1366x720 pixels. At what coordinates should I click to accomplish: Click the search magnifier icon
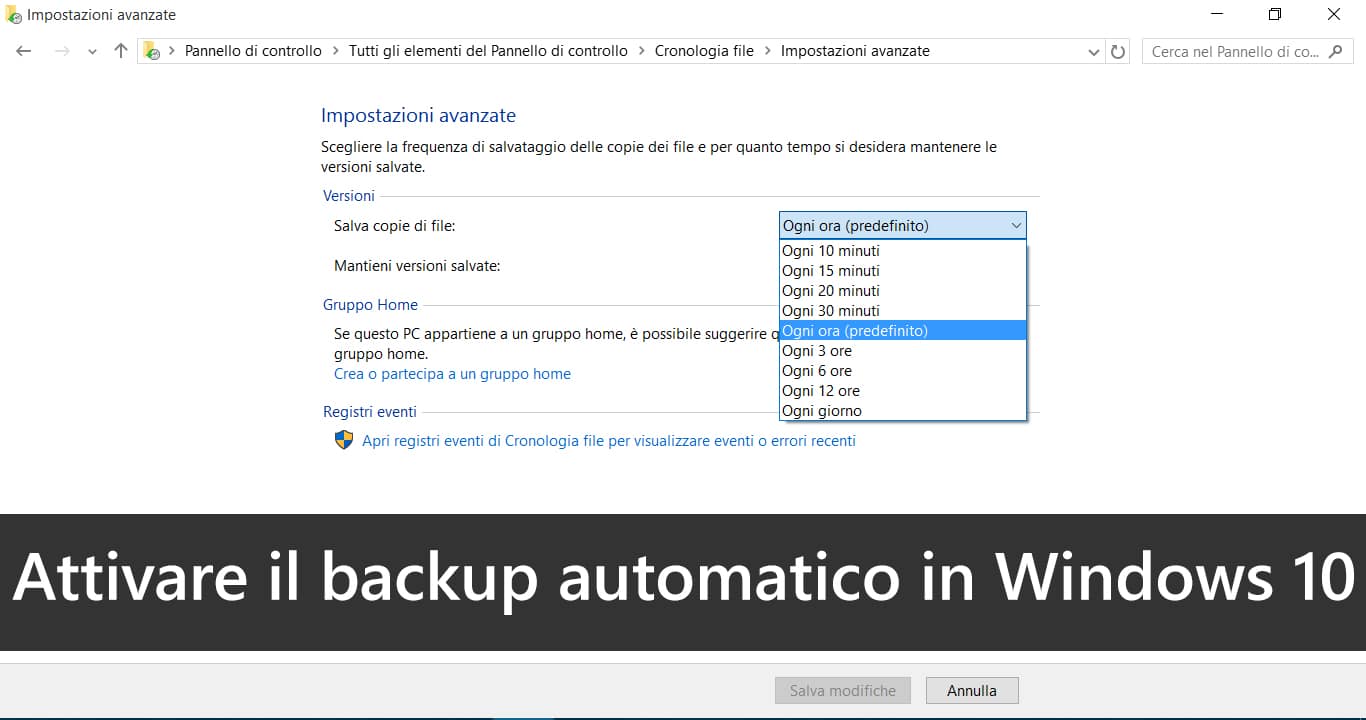click(x=1337, y=51)
